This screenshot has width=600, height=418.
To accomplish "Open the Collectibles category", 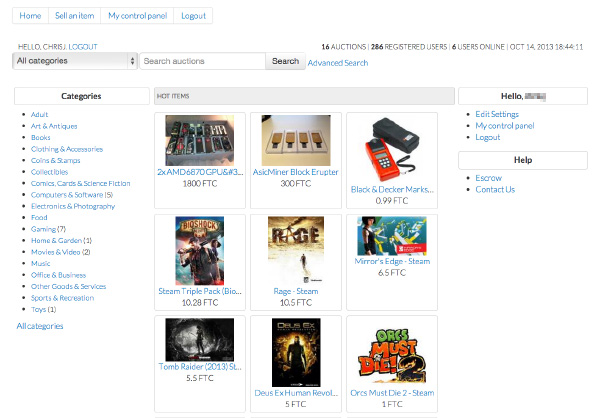I will point(49,172).
